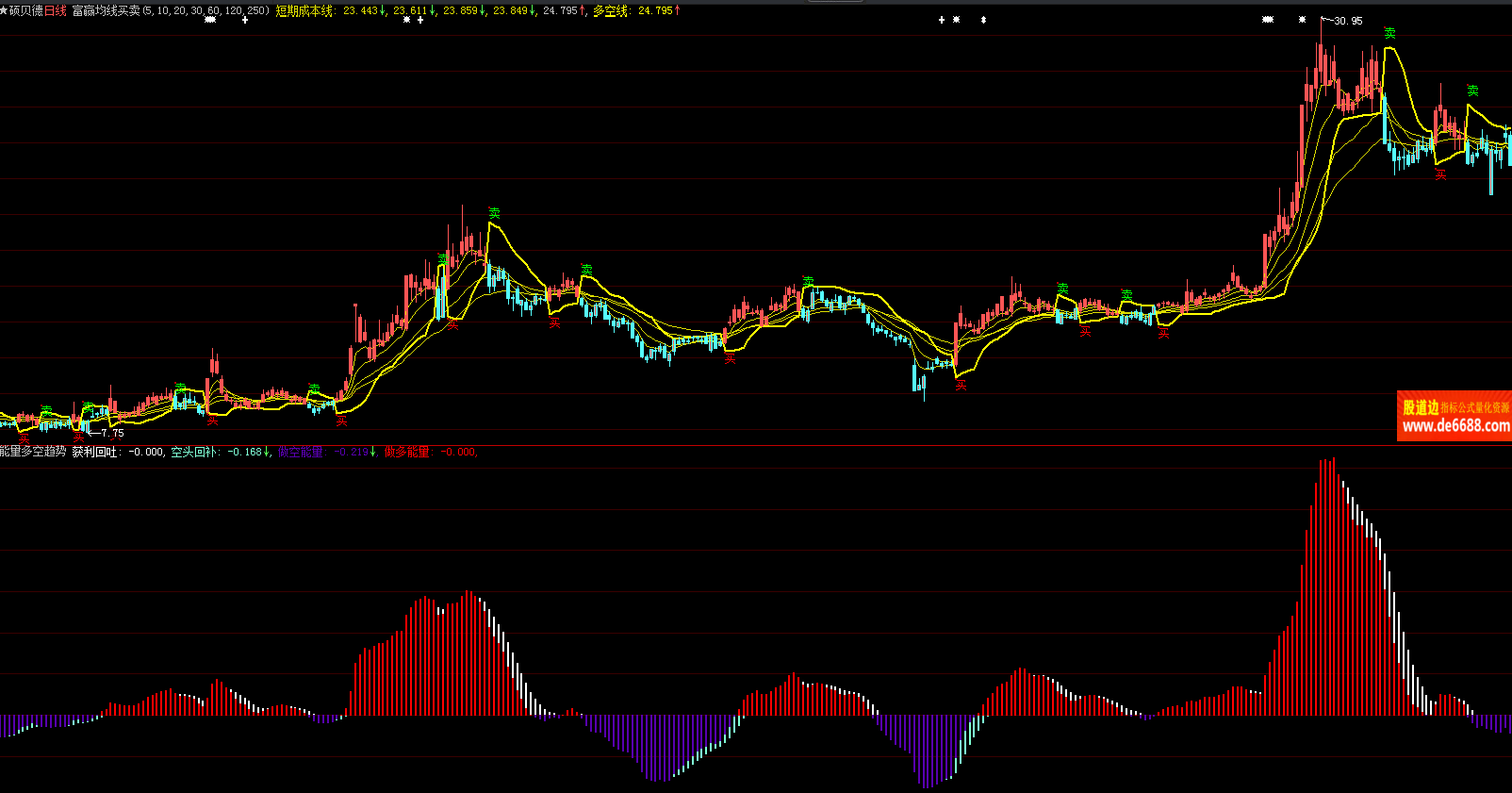This screenshot has width=1512, height=793.
Task: Click the 做多能量 red legend label
Action: 407,453
